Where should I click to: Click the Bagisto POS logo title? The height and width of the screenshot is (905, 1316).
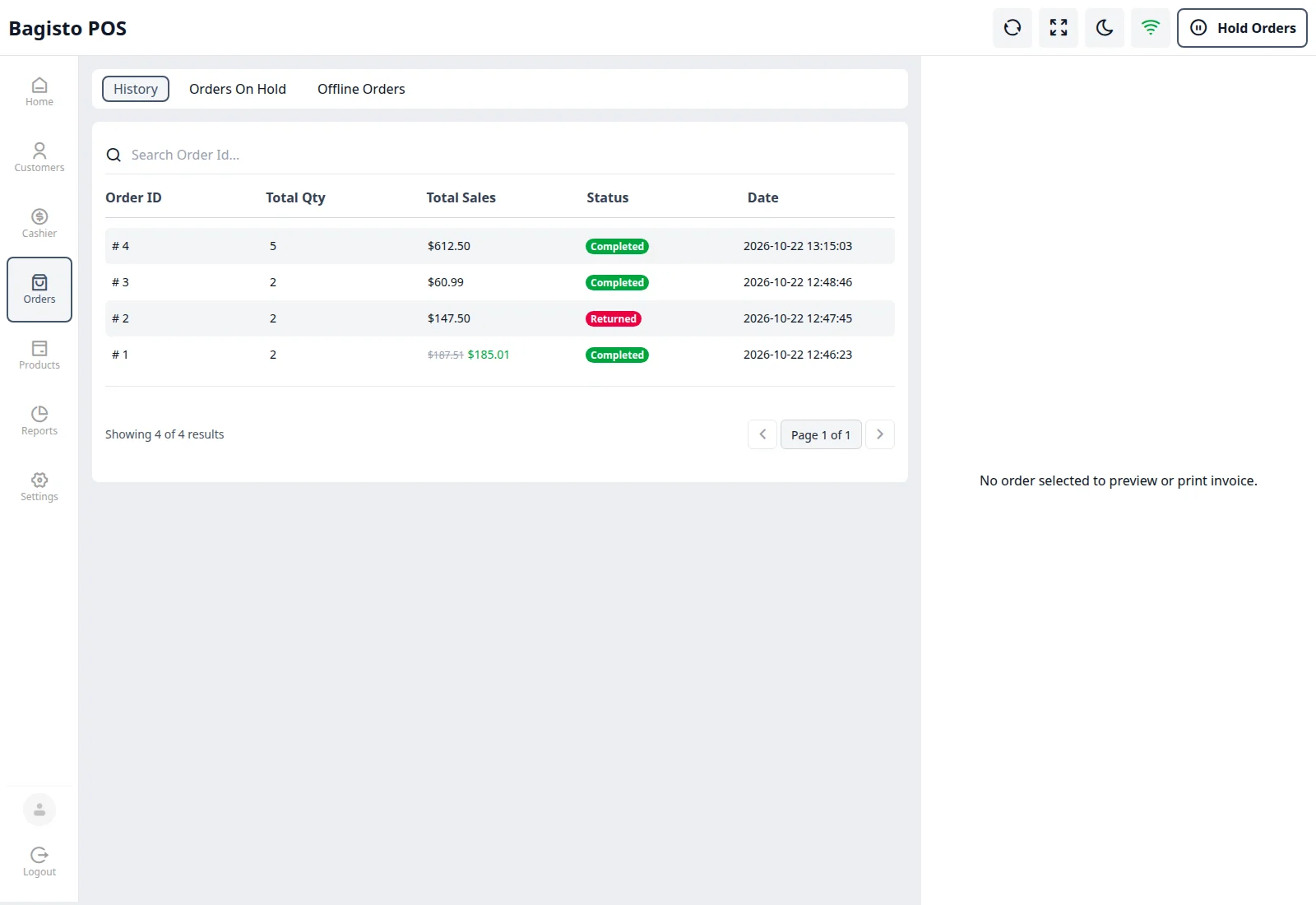coord(67,29)
